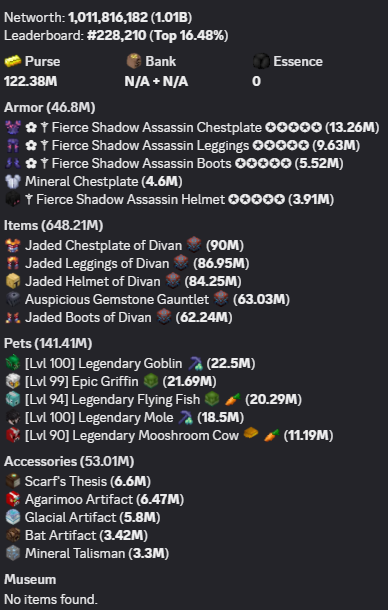Click the Scarf's Thesis accessory icon
388x610 pixels.
coord(13,481)
